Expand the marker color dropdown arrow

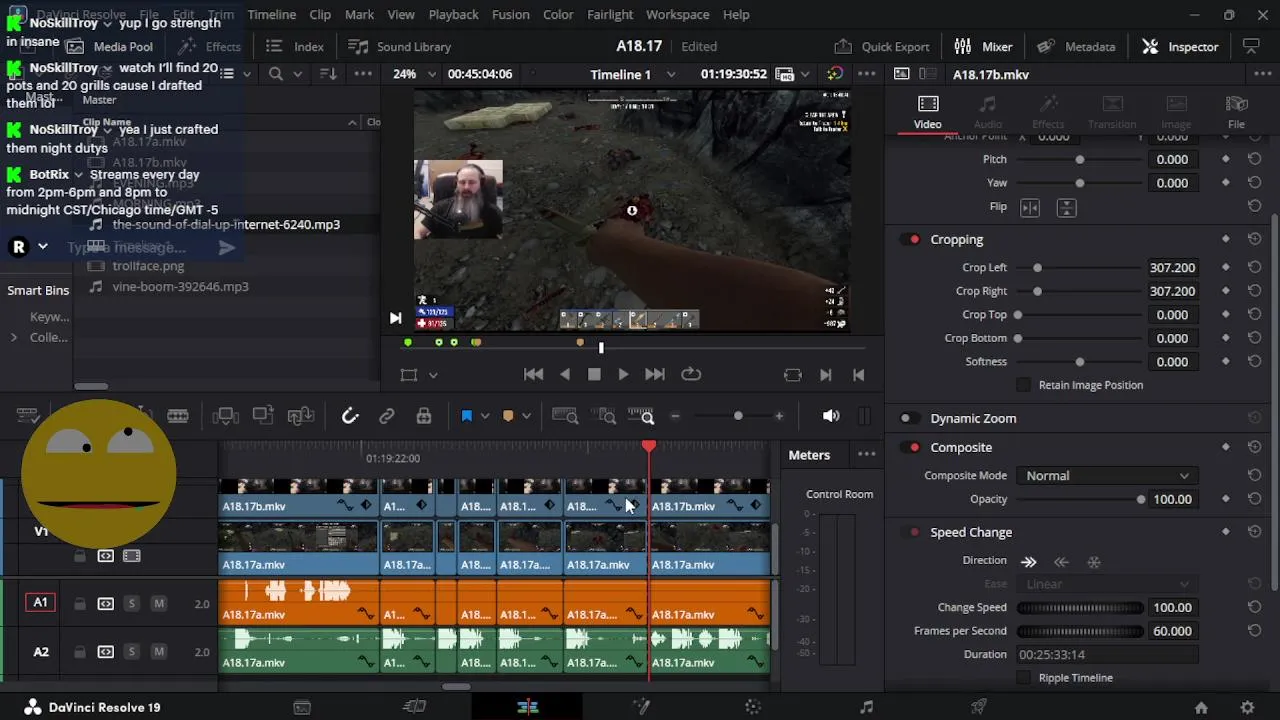(x=526, y=416)
